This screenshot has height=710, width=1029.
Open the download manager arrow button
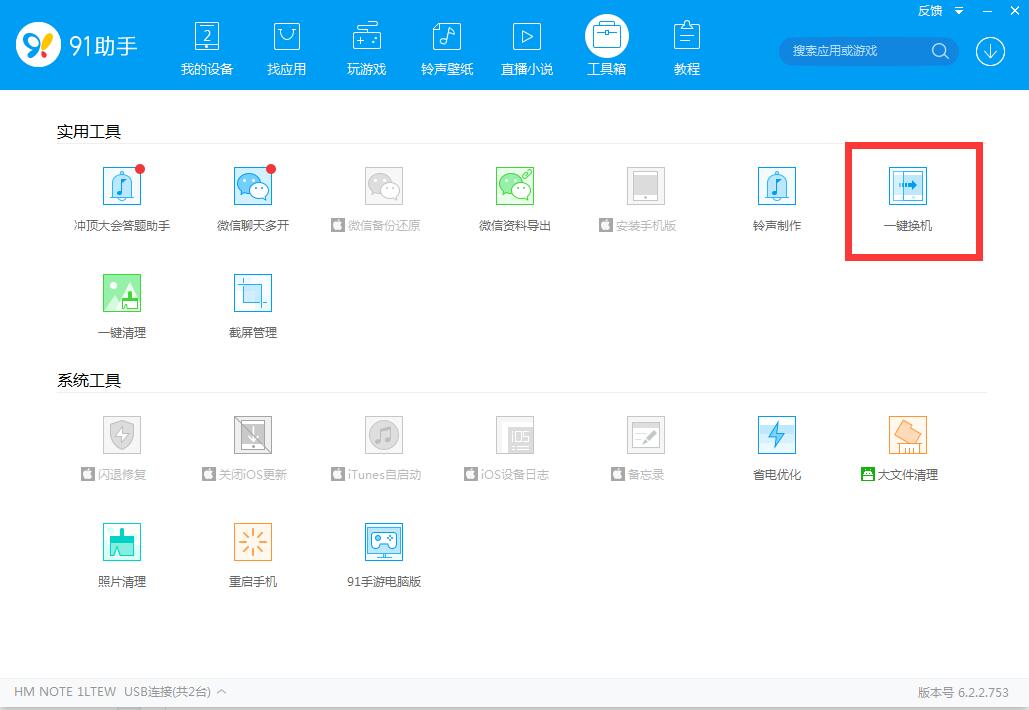[x=990, y=51]
